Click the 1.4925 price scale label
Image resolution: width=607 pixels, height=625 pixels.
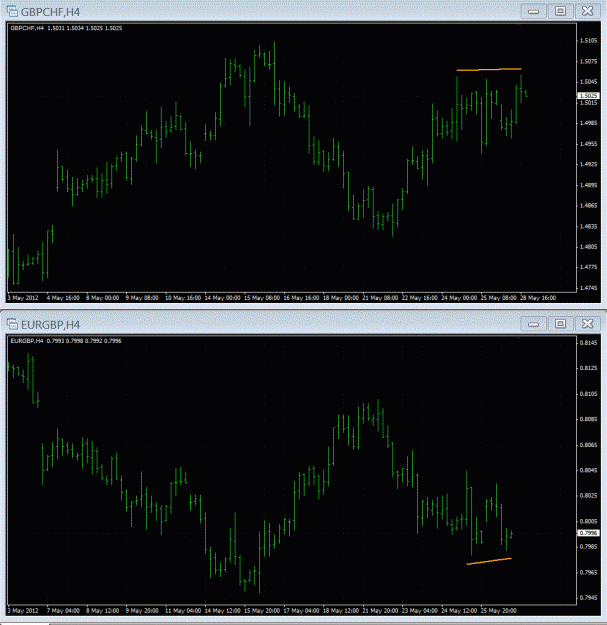(589, 164)
